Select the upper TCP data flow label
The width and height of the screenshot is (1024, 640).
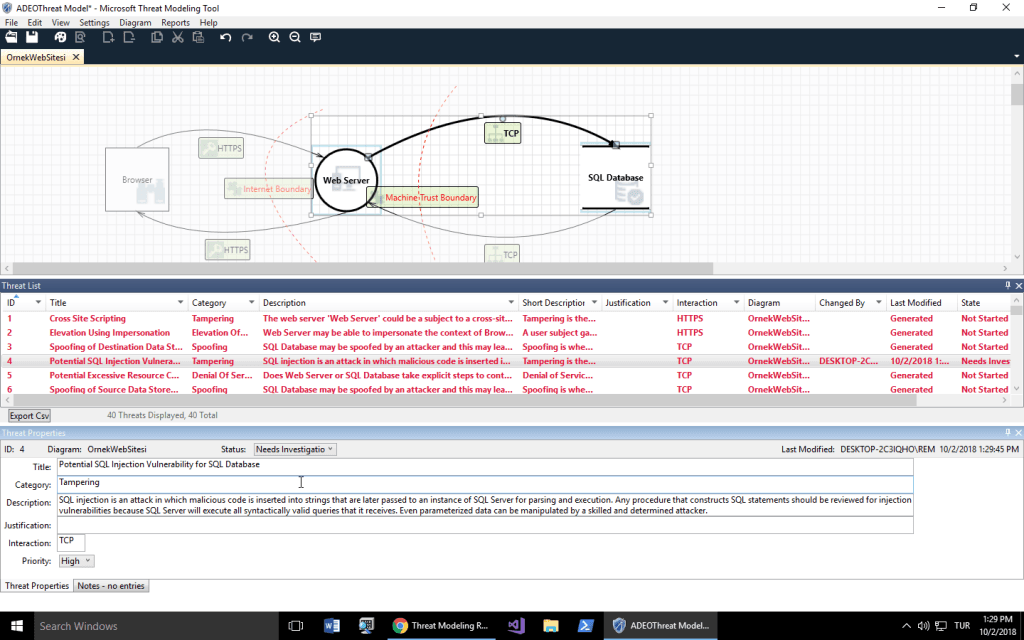pyautogui.click(x=502, y=133)
